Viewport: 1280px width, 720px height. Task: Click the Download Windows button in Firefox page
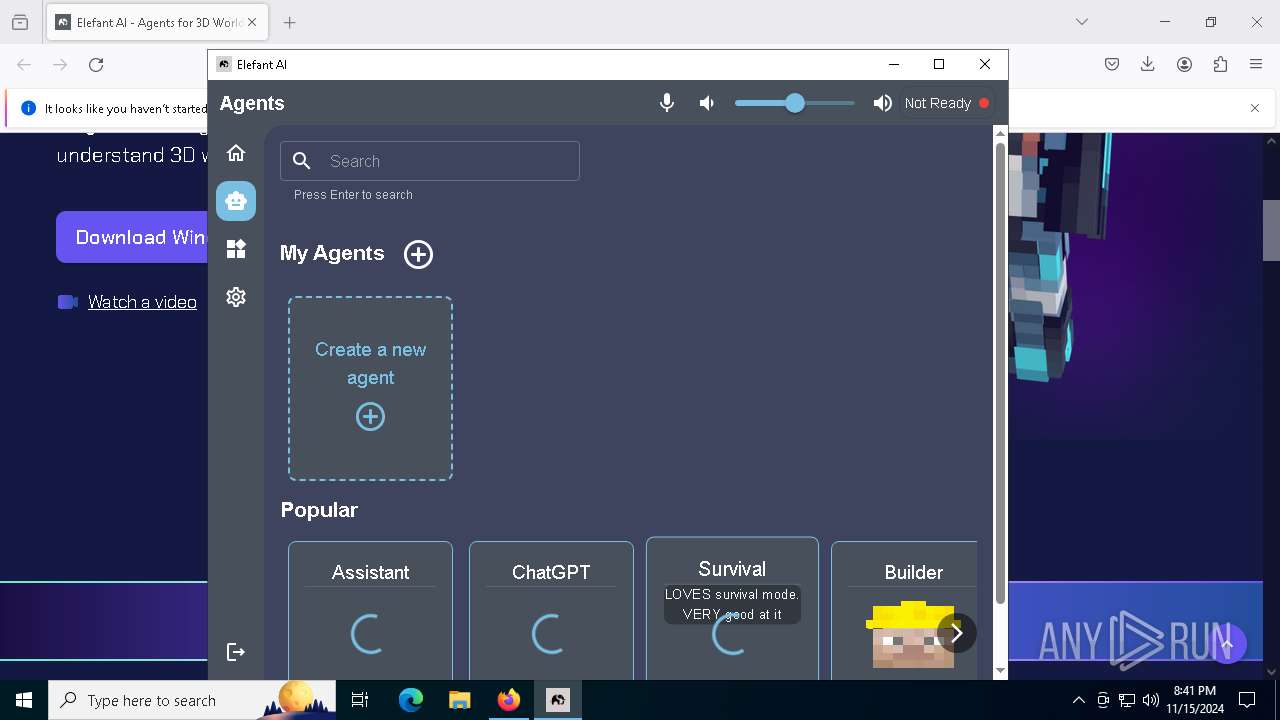click(x=132, y=237)
